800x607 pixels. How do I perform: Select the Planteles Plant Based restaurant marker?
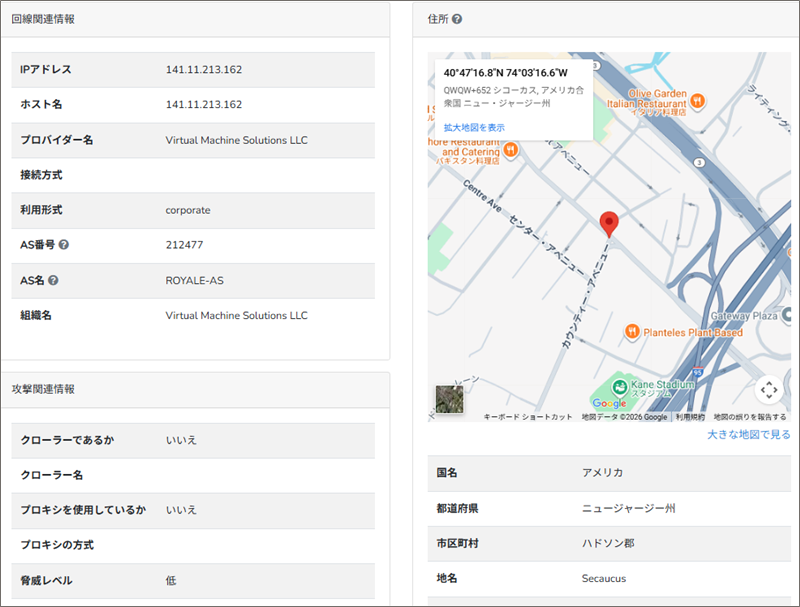click(632, 331)
